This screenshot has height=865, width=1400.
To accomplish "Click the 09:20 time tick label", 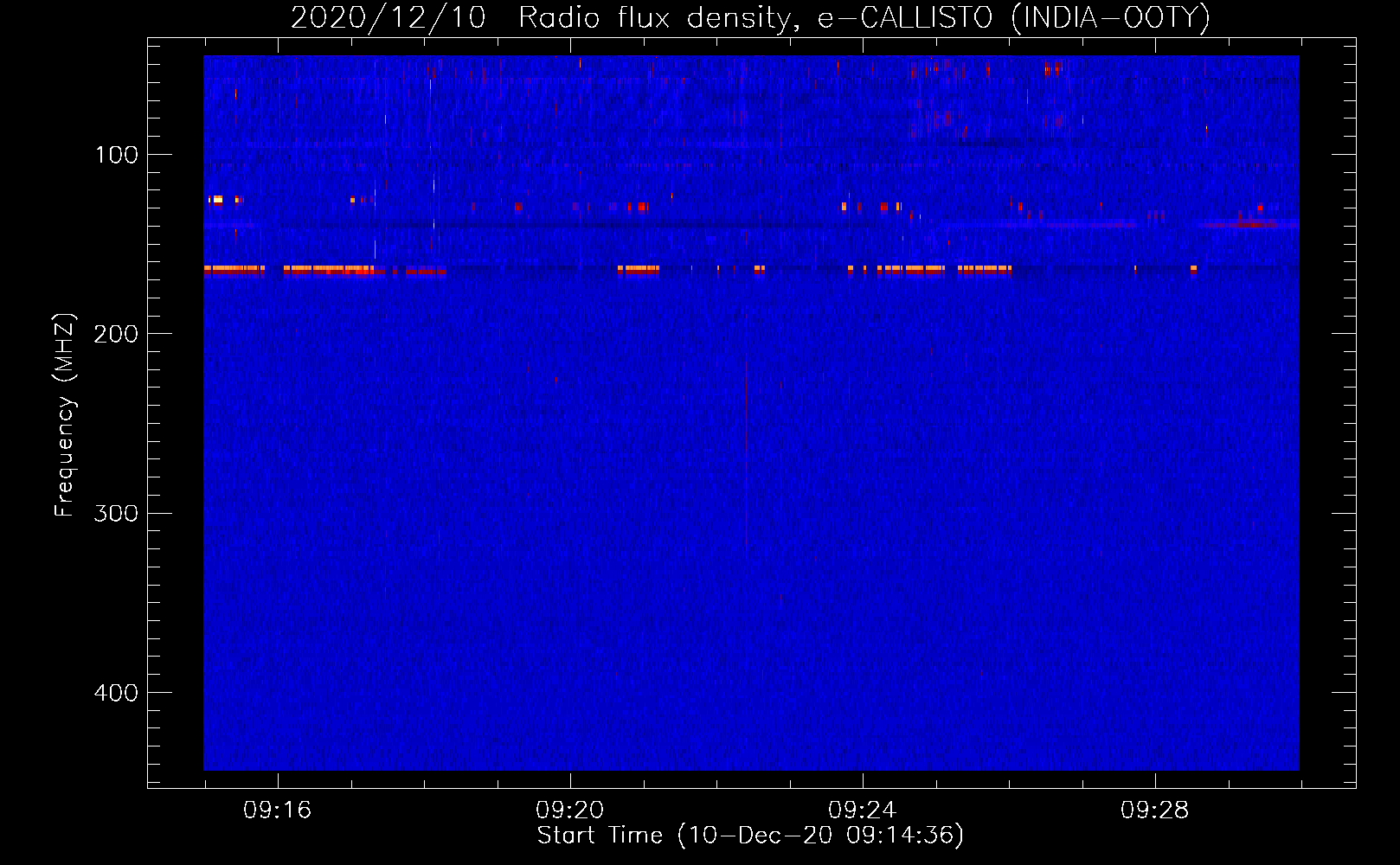I will click(x=569, y=811).
